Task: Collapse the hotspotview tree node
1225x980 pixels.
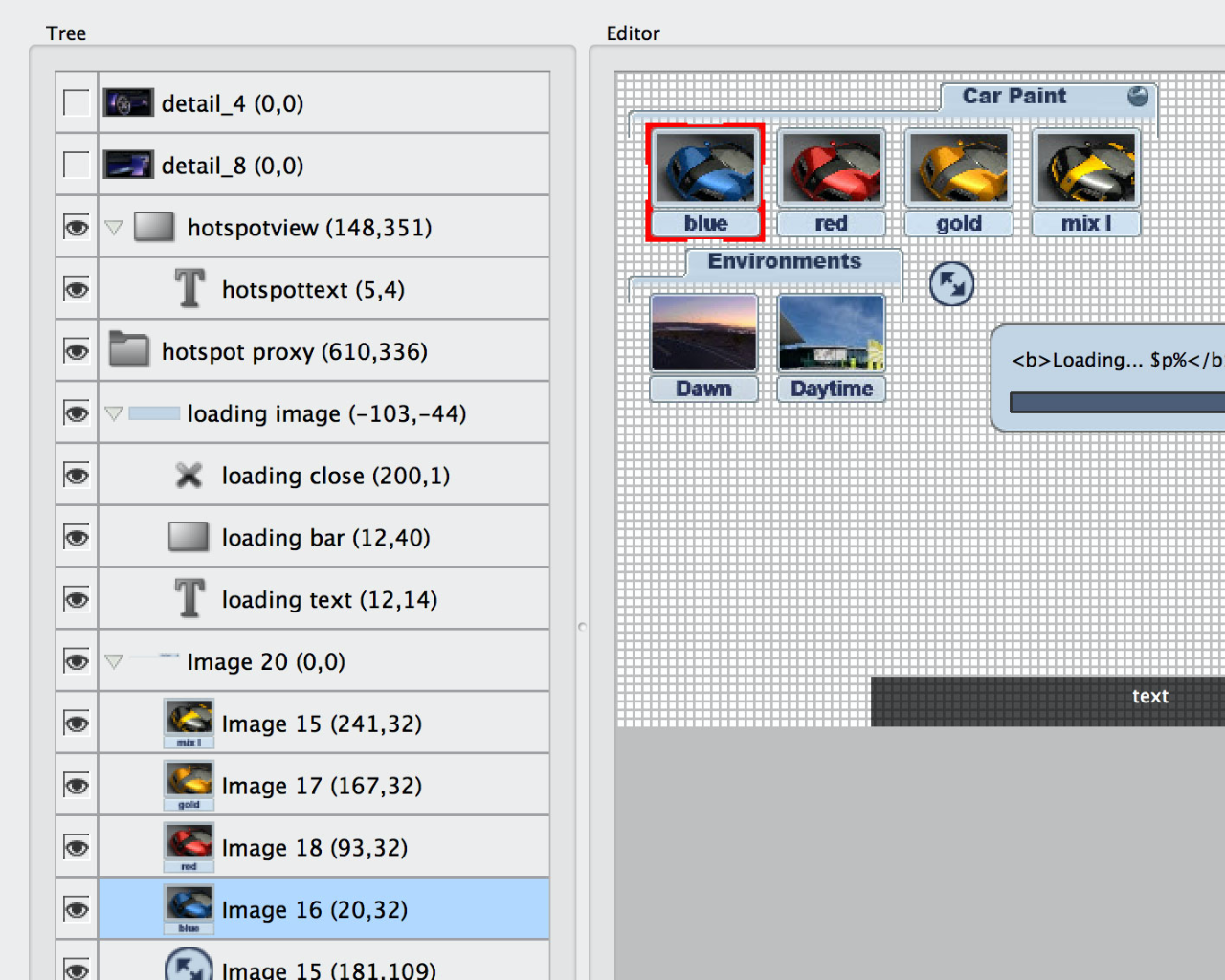Action: [114, 228]
